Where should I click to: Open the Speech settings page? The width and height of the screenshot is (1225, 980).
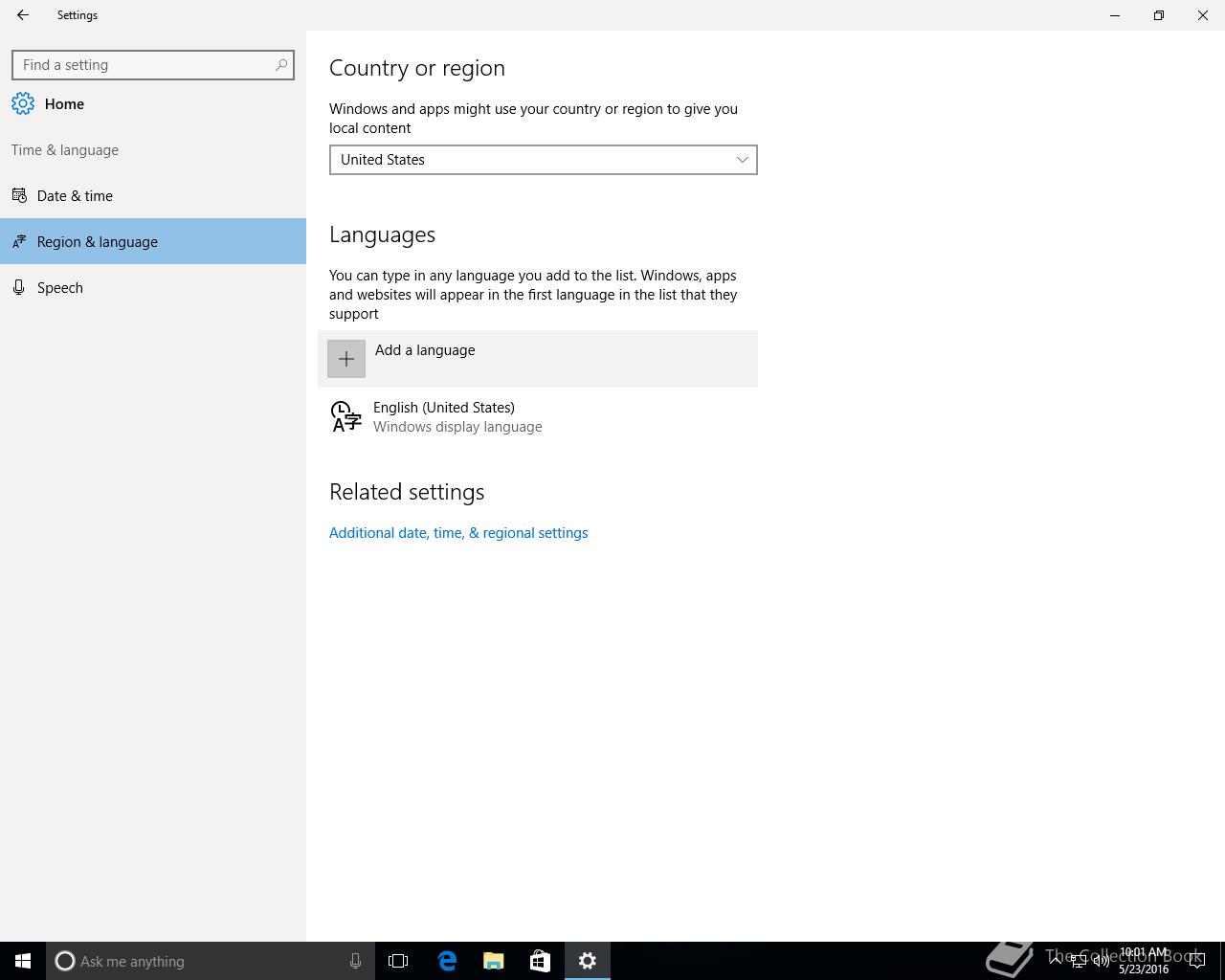[153, 287]
